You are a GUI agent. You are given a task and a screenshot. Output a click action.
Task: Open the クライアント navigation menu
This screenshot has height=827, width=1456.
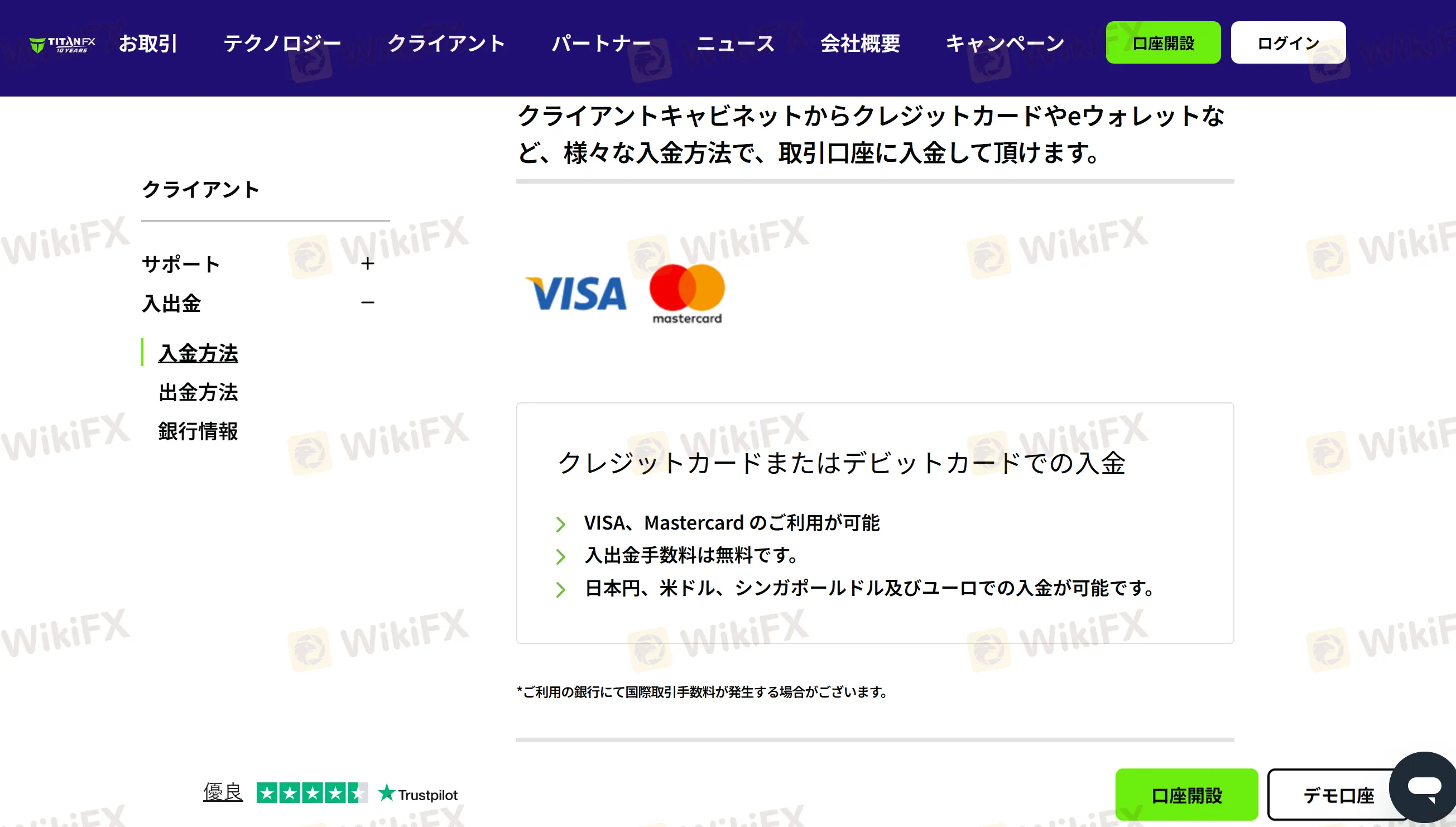click(446, 43)
